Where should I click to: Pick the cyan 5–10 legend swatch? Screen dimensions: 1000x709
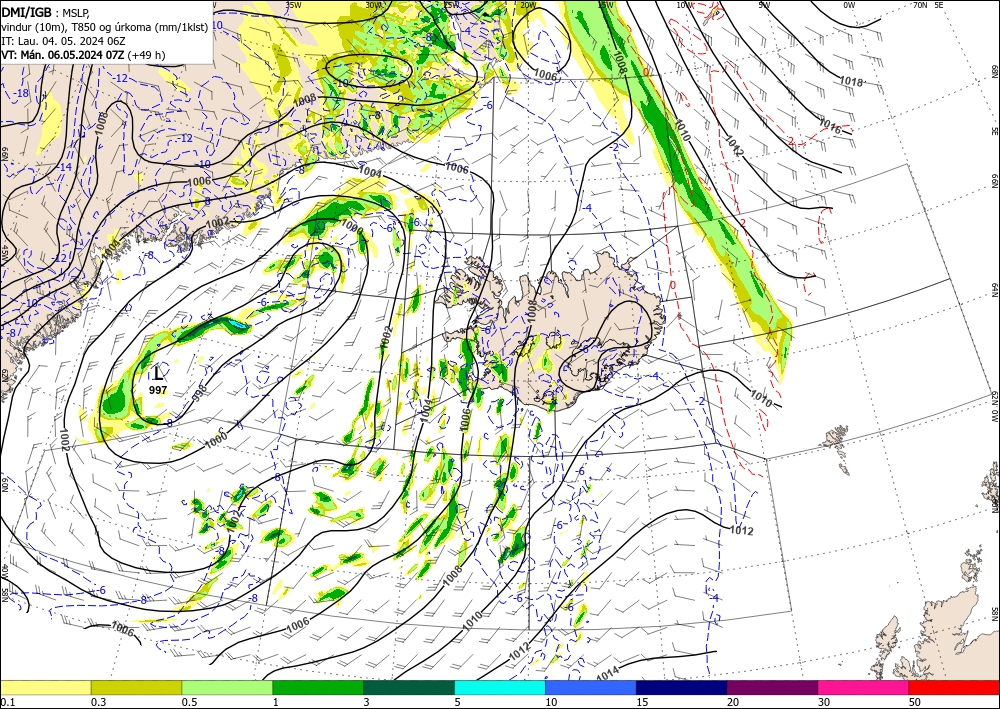click(500, 687)
